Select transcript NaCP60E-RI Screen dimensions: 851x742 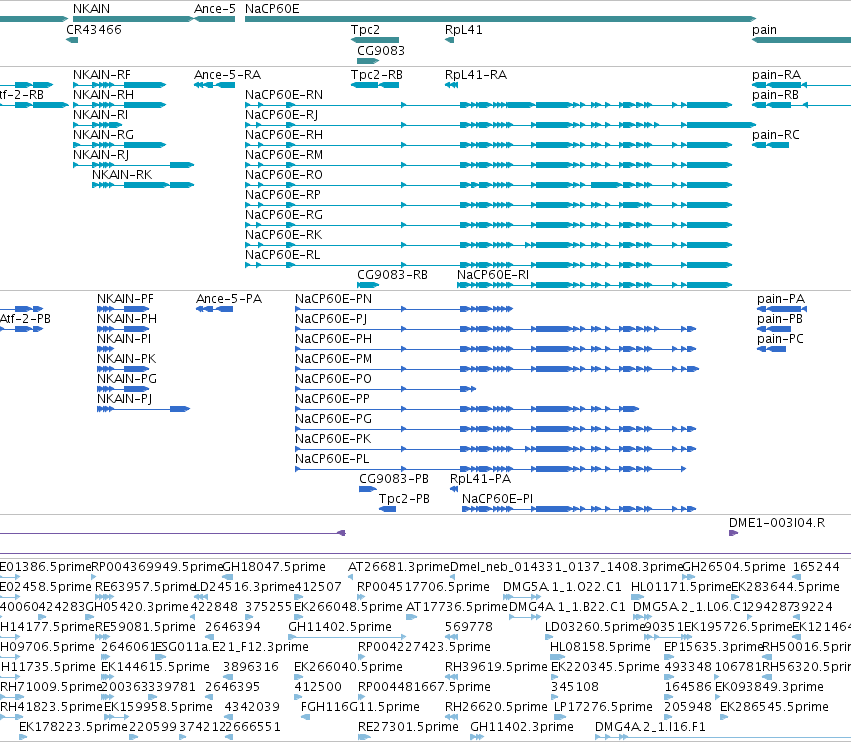pyautogui.click(x=493, y=275)
